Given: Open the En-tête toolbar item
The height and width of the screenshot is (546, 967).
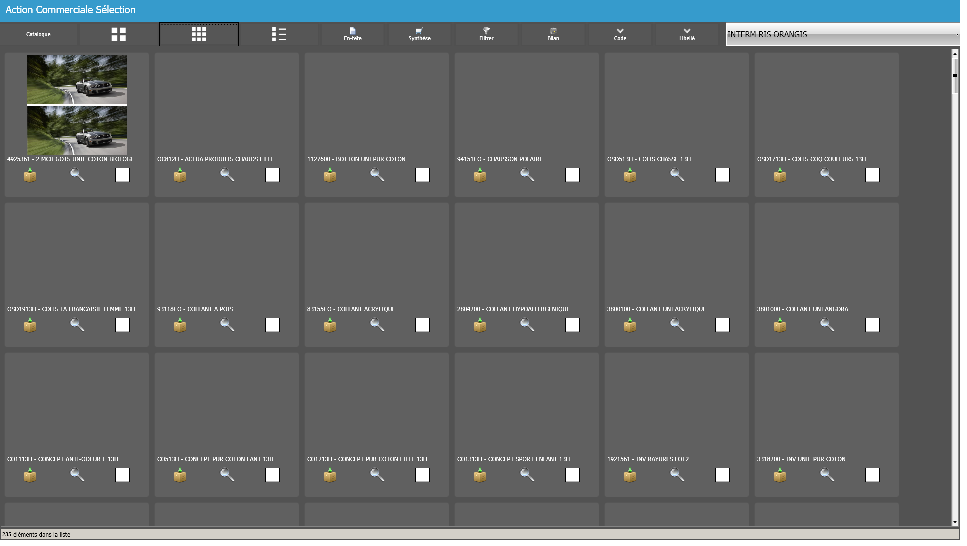Looking at the screenshot, I should point(352,34).
